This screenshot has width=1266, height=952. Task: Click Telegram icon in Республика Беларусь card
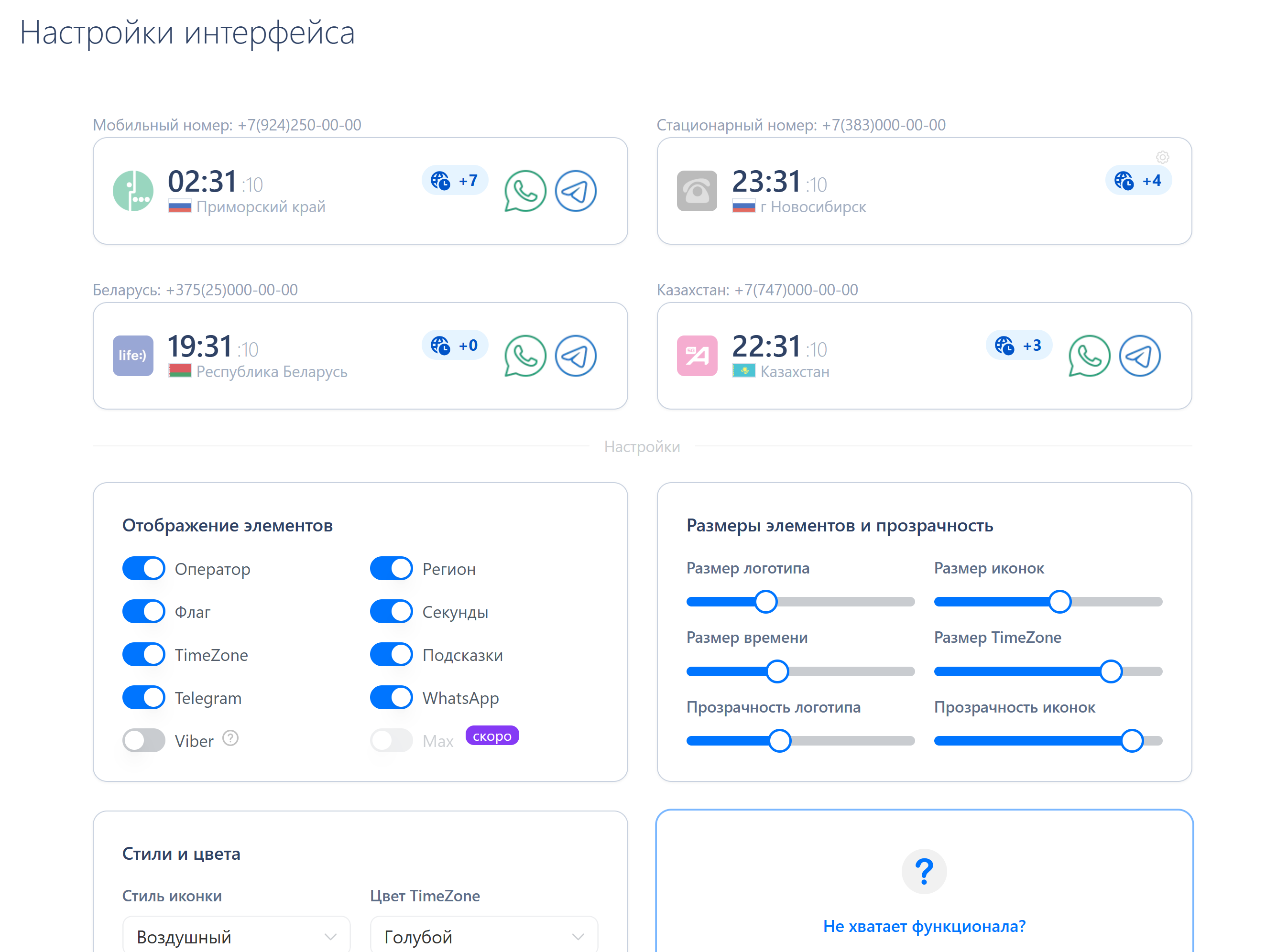[x=575, y=356]
